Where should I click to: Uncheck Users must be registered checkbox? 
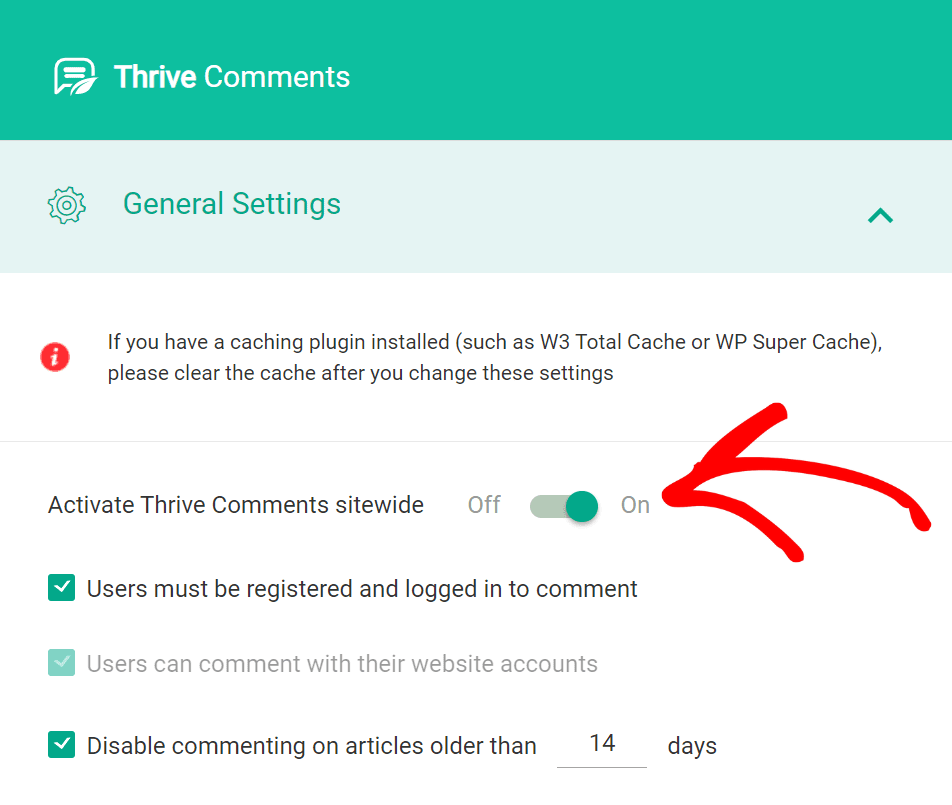[x=62, y=588]
